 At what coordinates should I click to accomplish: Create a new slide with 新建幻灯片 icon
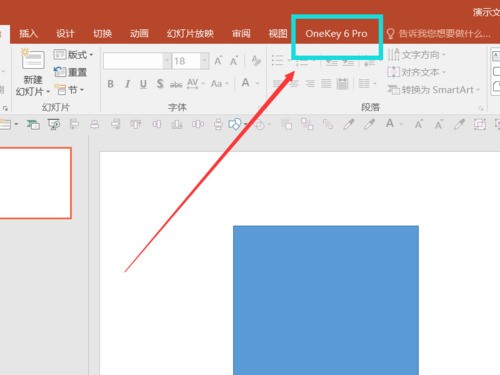(x=33, y=60)
